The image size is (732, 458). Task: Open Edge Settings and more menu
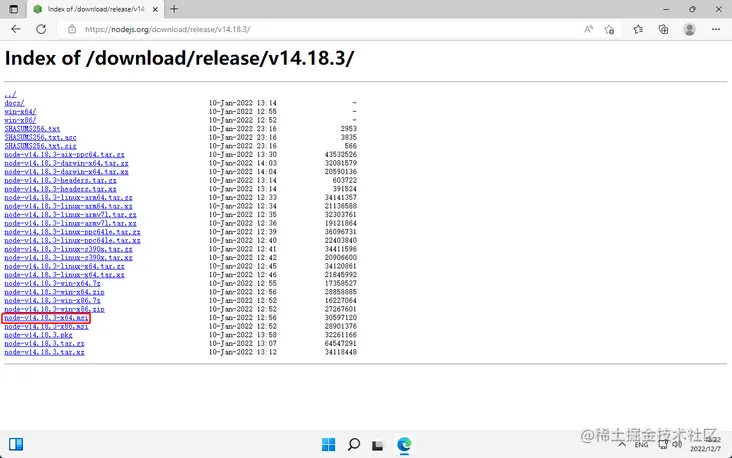716,29
